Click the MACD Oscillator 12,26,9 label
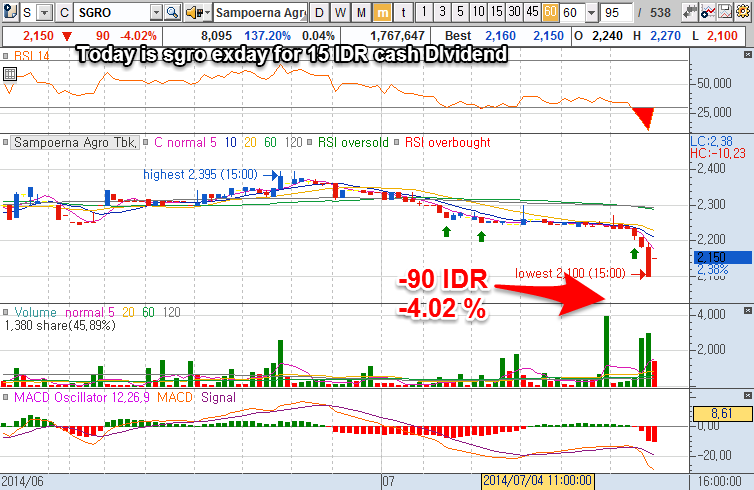This screenshot has width=754, height=490. pyautogui.click(x=84, y=397)
